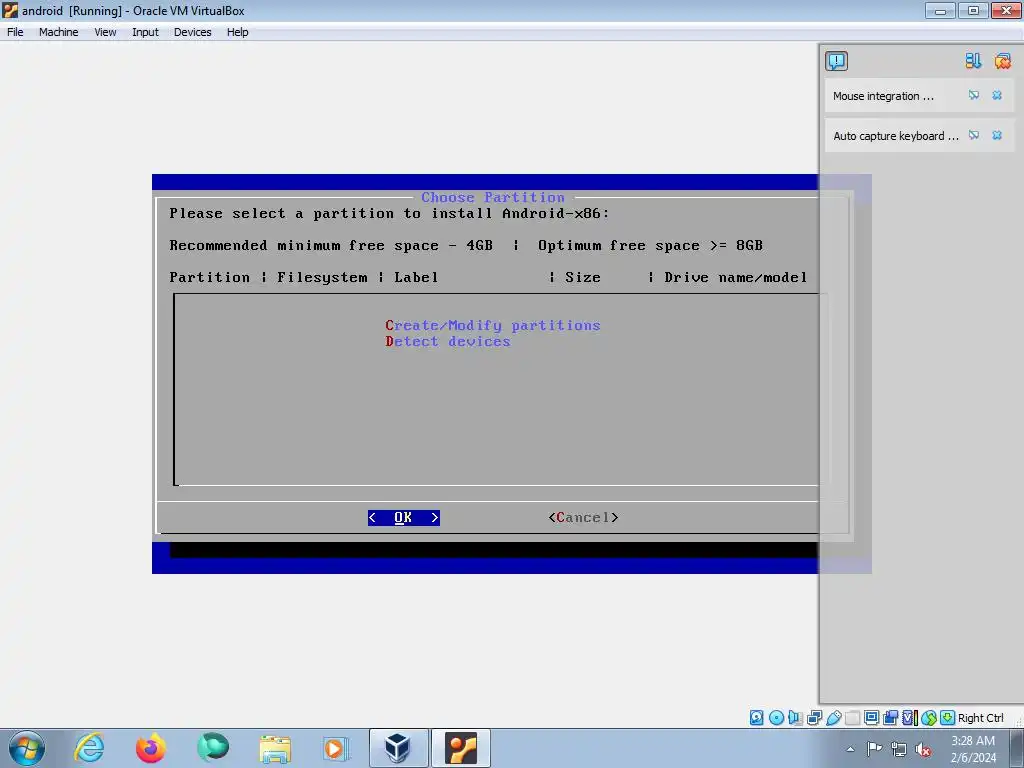Open Windows Explorer folder from taskbar
1024x768 pixels.
(275, 748)
